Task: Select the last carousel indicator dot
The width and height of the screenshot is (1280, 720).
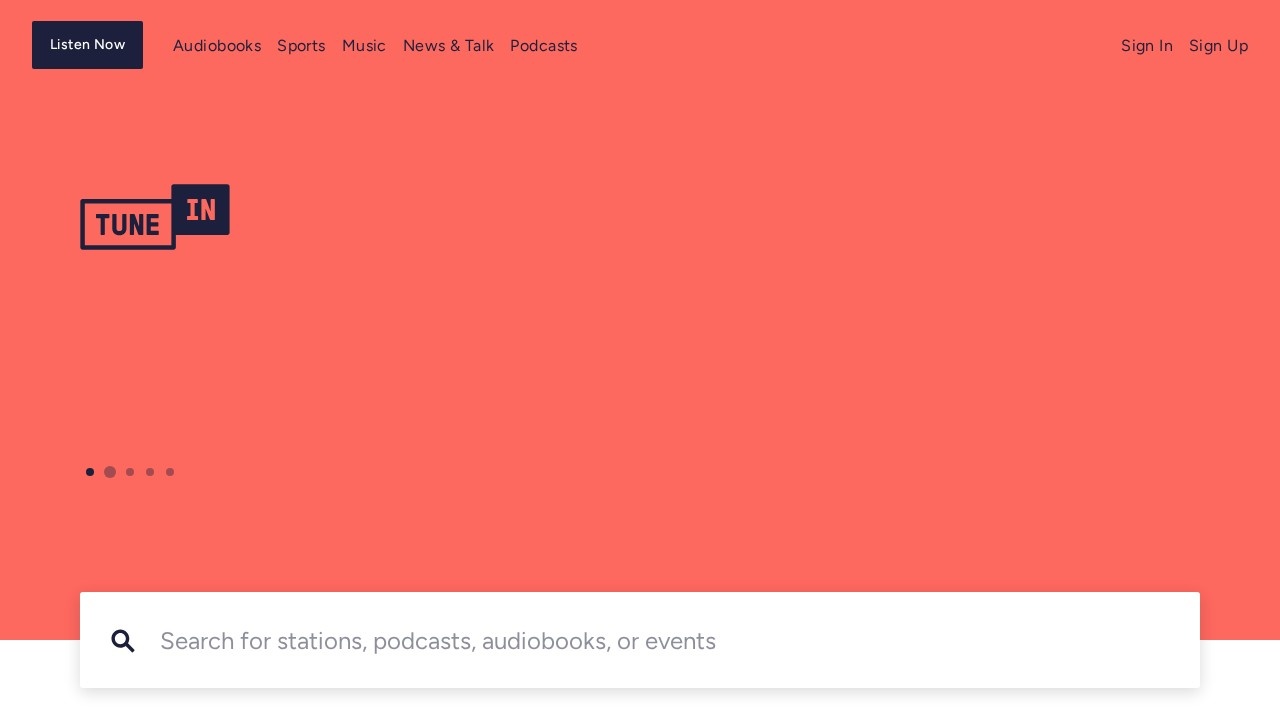Action: (170, 472)
